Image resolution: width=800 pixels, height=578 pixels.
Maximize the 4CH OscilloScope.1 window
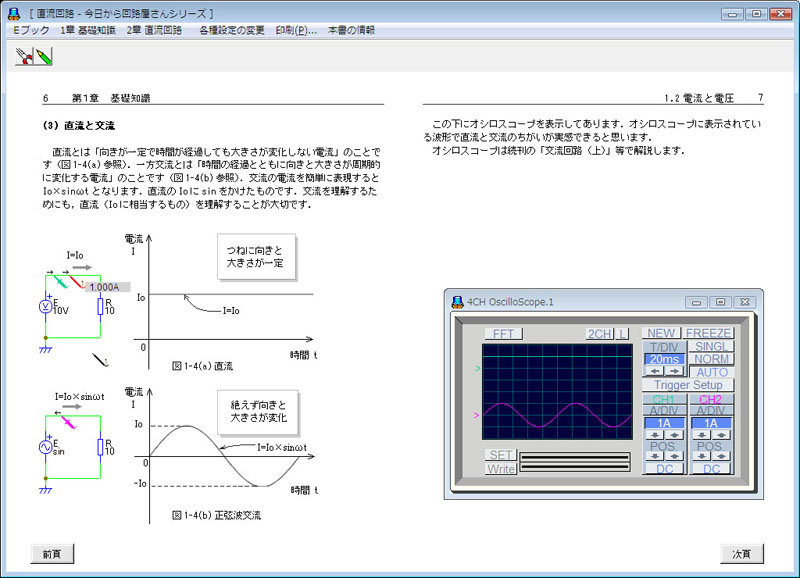pyautogui.click(x=720, y=302)
